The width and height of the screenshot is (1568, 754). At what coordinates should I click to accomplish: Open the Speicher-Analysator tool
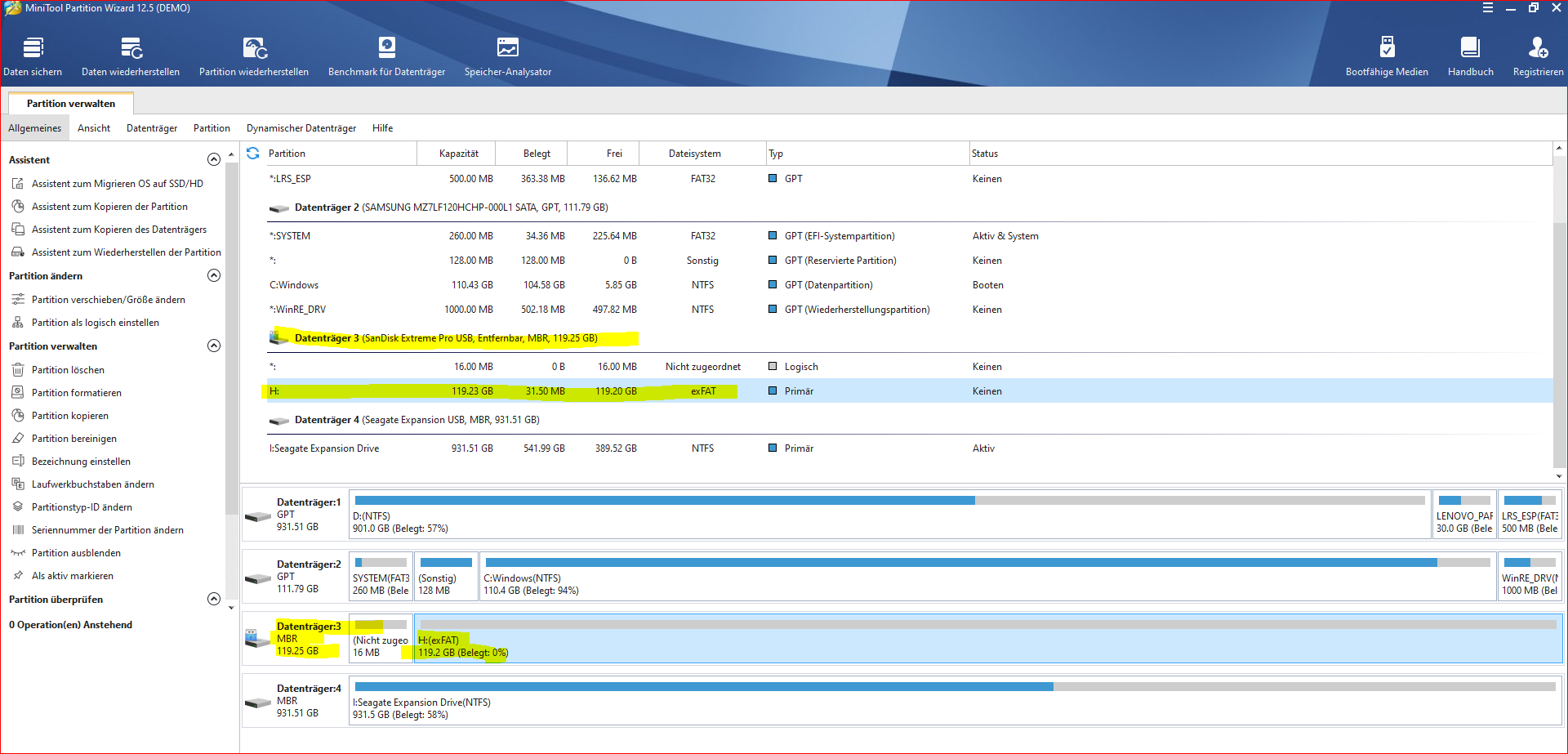pyautogui.click(x=507, y=48)
